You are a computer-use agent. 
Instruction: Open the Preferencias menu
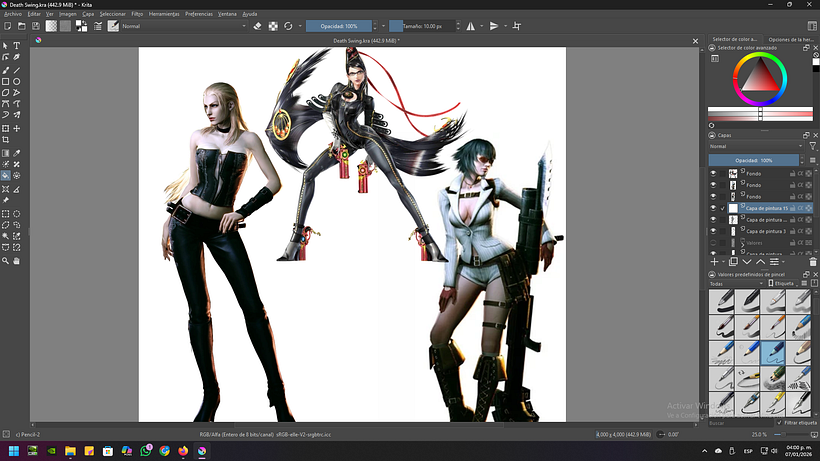pos(199,14)
